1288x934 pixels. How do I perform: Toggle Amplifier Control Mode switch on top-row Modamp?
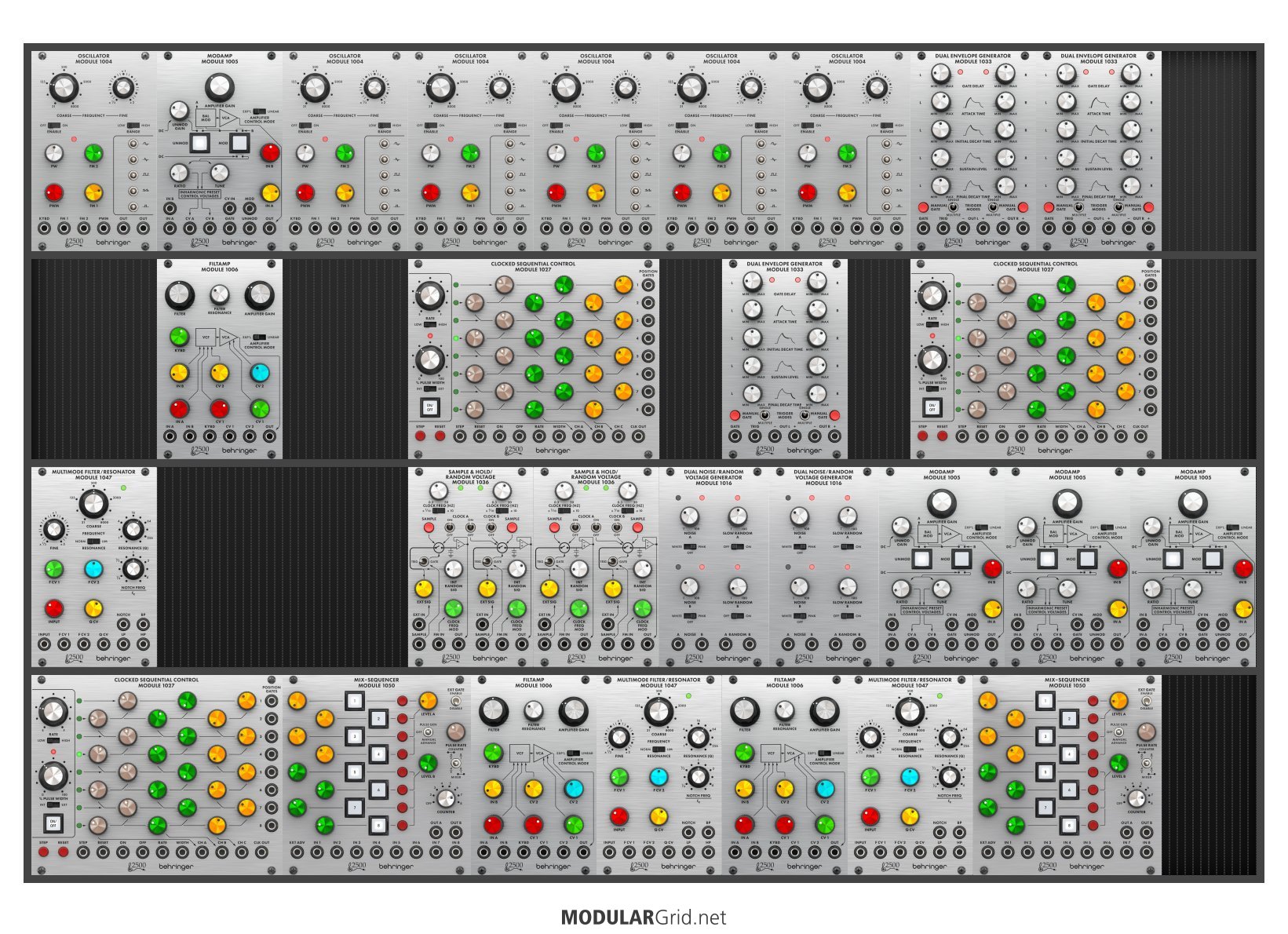(260, 111)
